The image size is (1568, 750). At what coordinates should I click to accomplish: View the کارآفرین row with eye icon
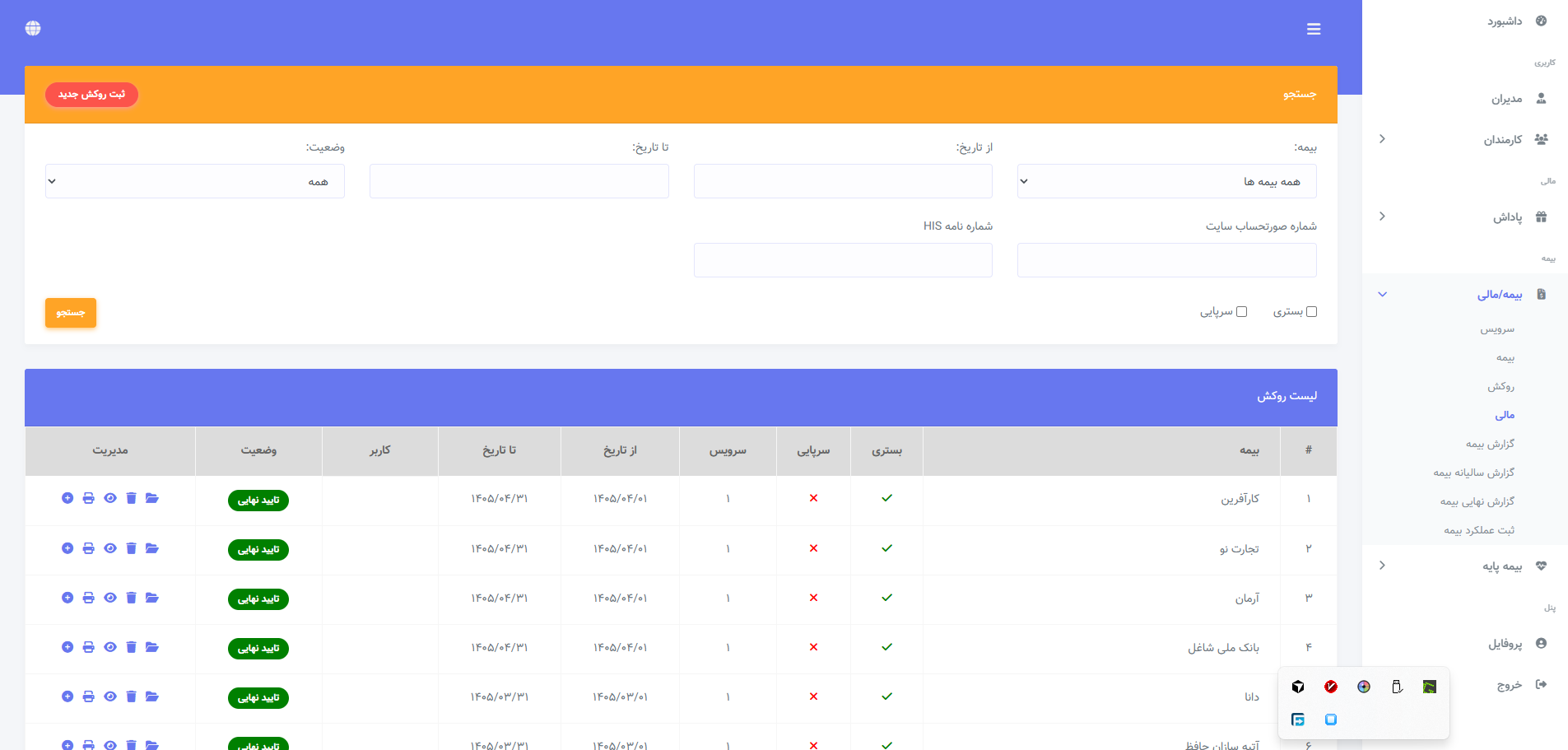[x=110, y=498]
